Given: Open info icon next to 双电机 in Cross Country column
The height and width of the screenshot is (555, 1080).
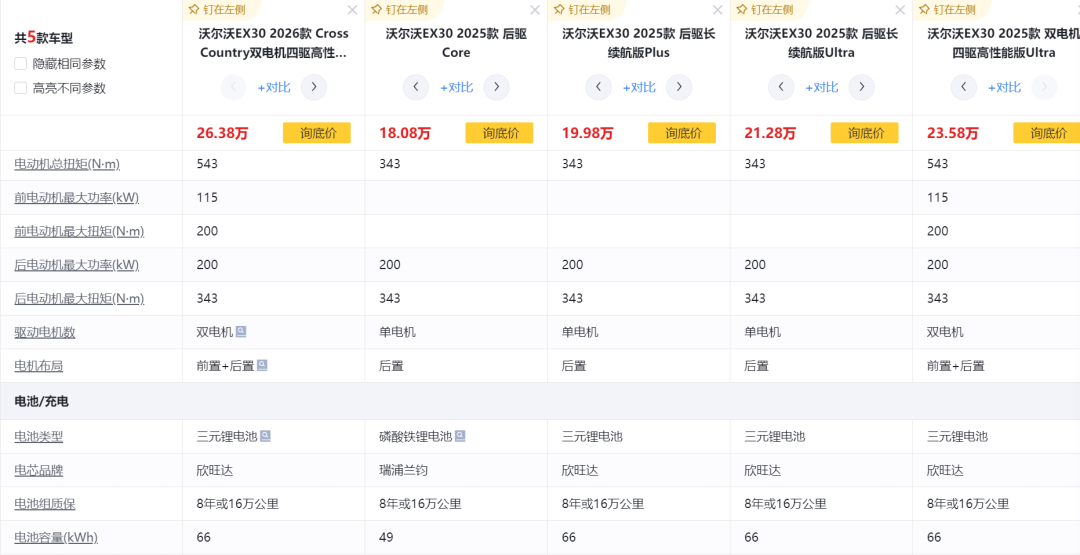Looking at the screenshot, I should [x=240, y=332].
